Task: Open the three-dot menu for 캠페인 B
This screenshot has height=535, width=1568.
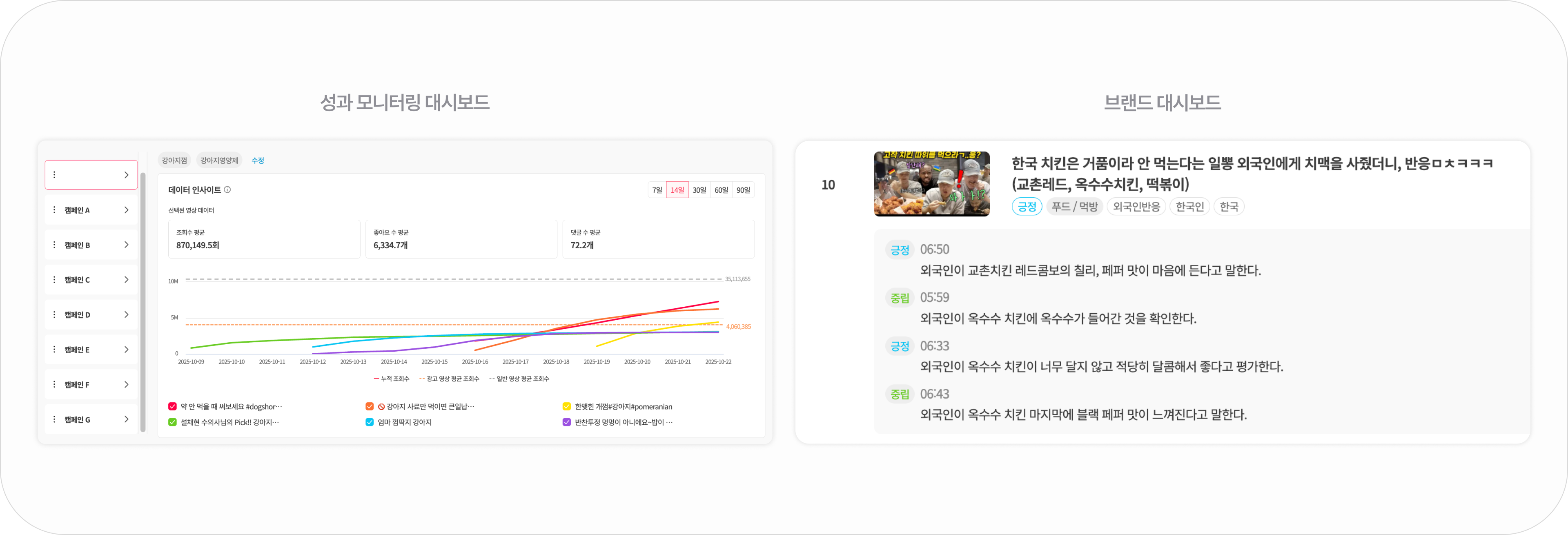Action: [x=54, y=245]
